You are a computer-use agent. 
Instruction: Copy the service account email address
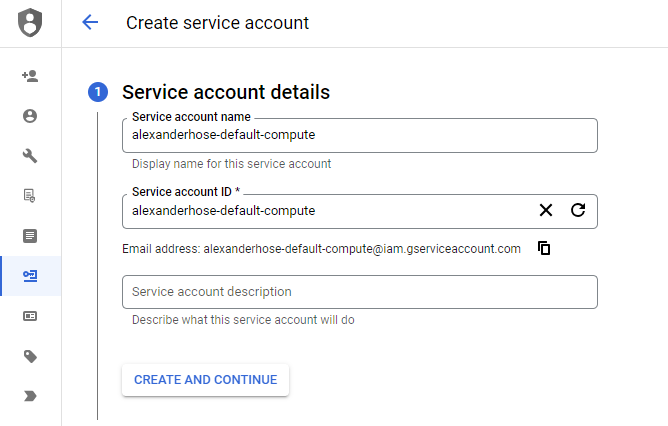point(544,248)
